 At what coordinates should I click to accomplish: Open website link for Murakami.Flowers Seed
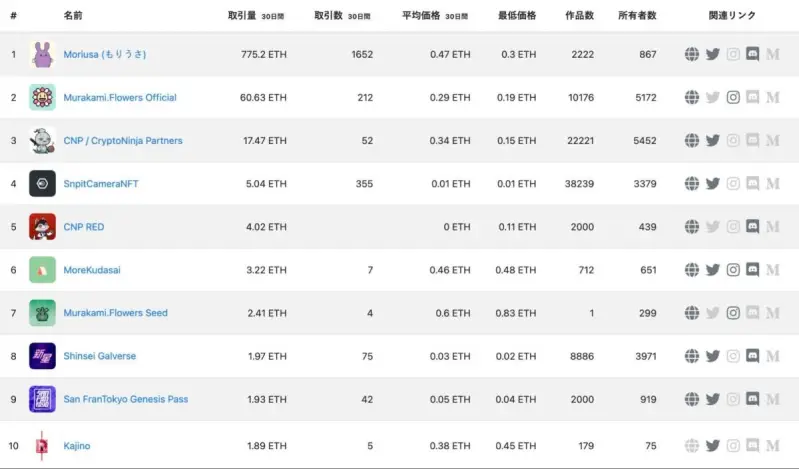[x=691, y=312]
